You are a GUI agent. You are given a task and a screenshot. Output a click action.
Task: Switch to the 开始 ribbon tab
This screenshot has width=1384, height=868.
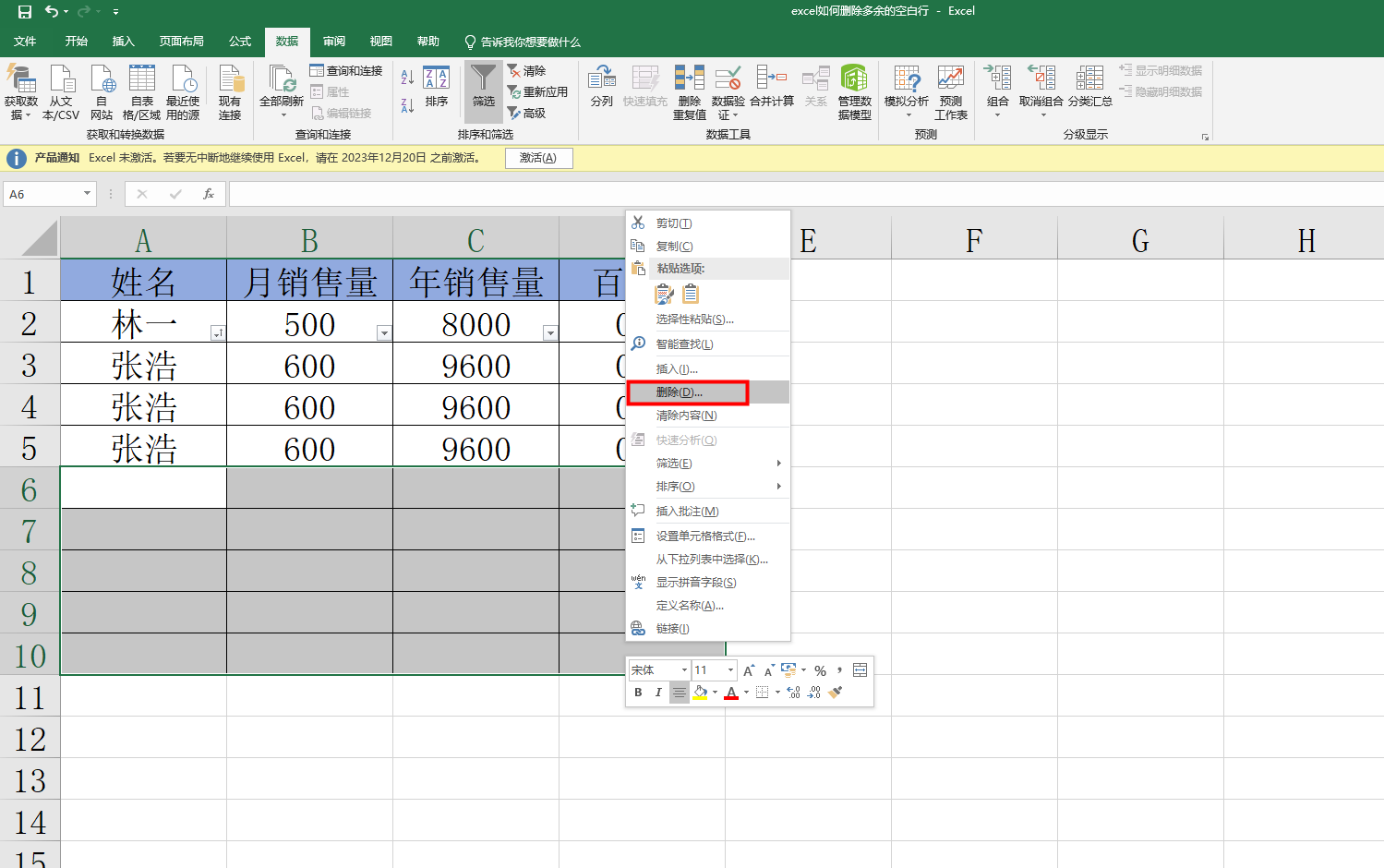77,42
